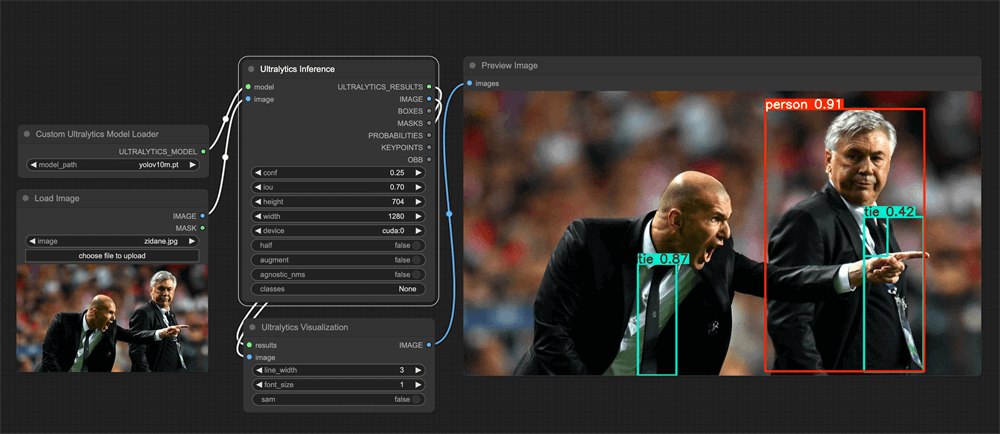Select previous image file with left arrow

[x=32, y=241]
